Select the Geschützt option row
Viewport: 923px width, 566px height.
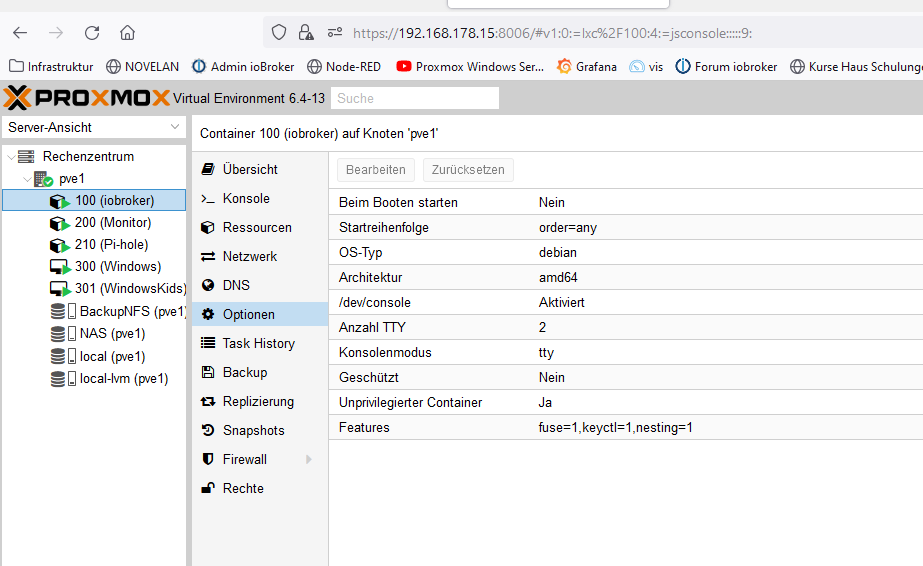(x=626, y=377)
